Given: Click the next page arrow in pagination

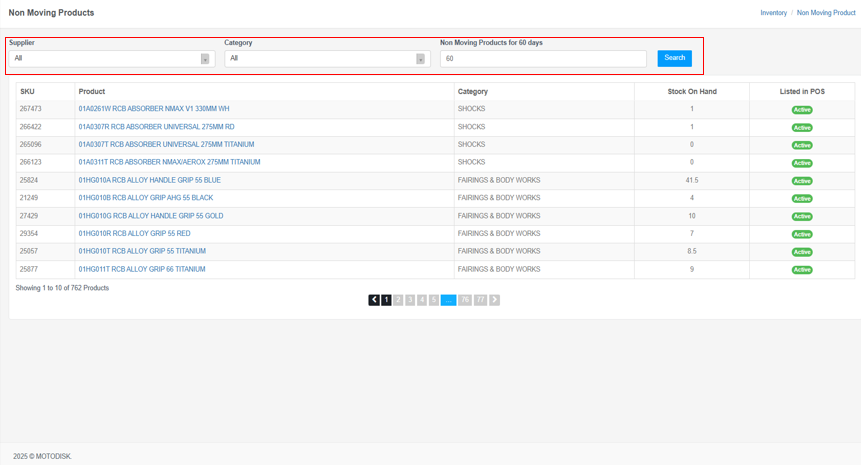Looking at the screenshot, I should (494, 300).
